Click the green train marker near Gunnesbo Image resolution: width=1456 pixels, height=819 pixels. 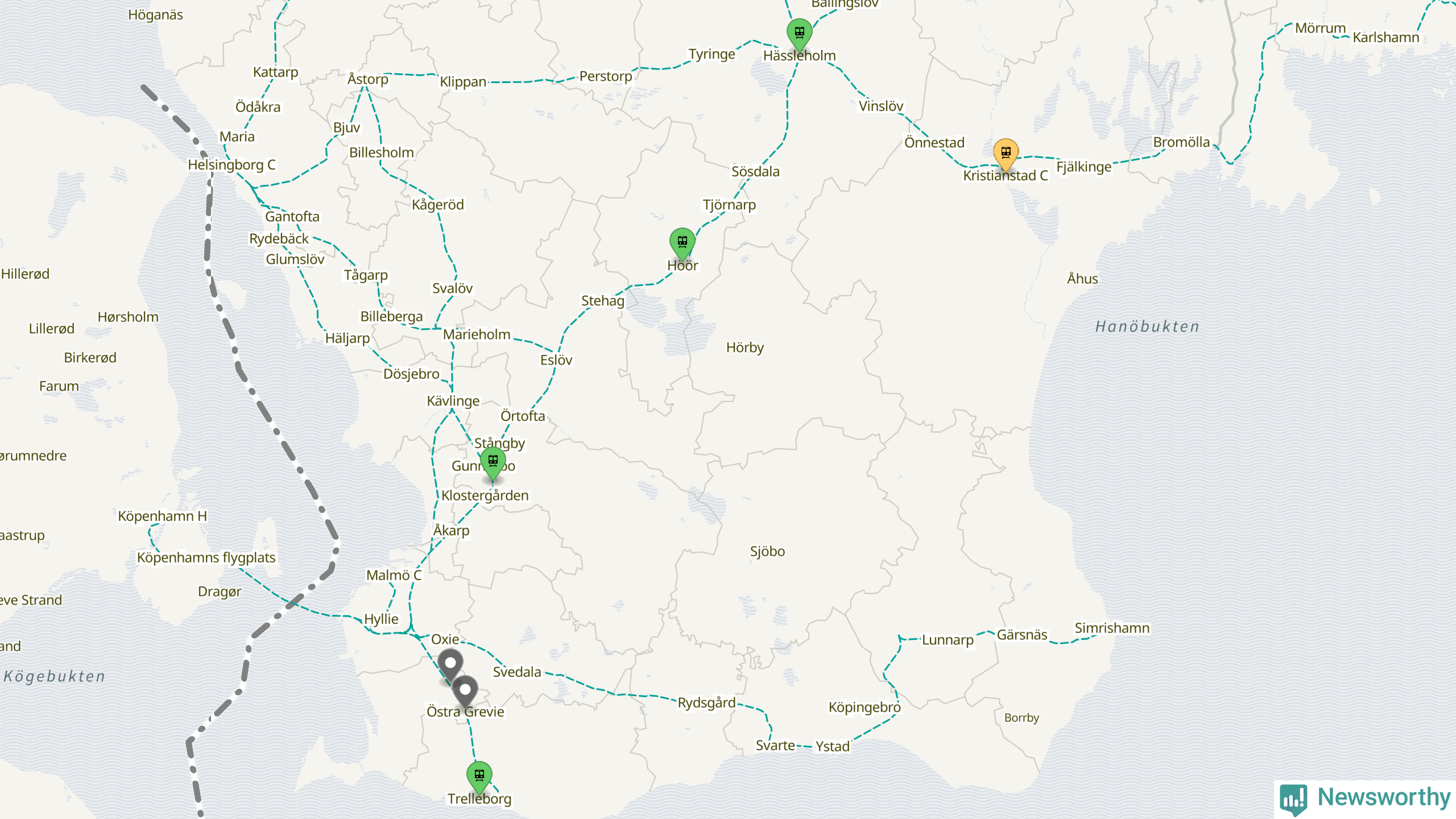pos(493,462)
